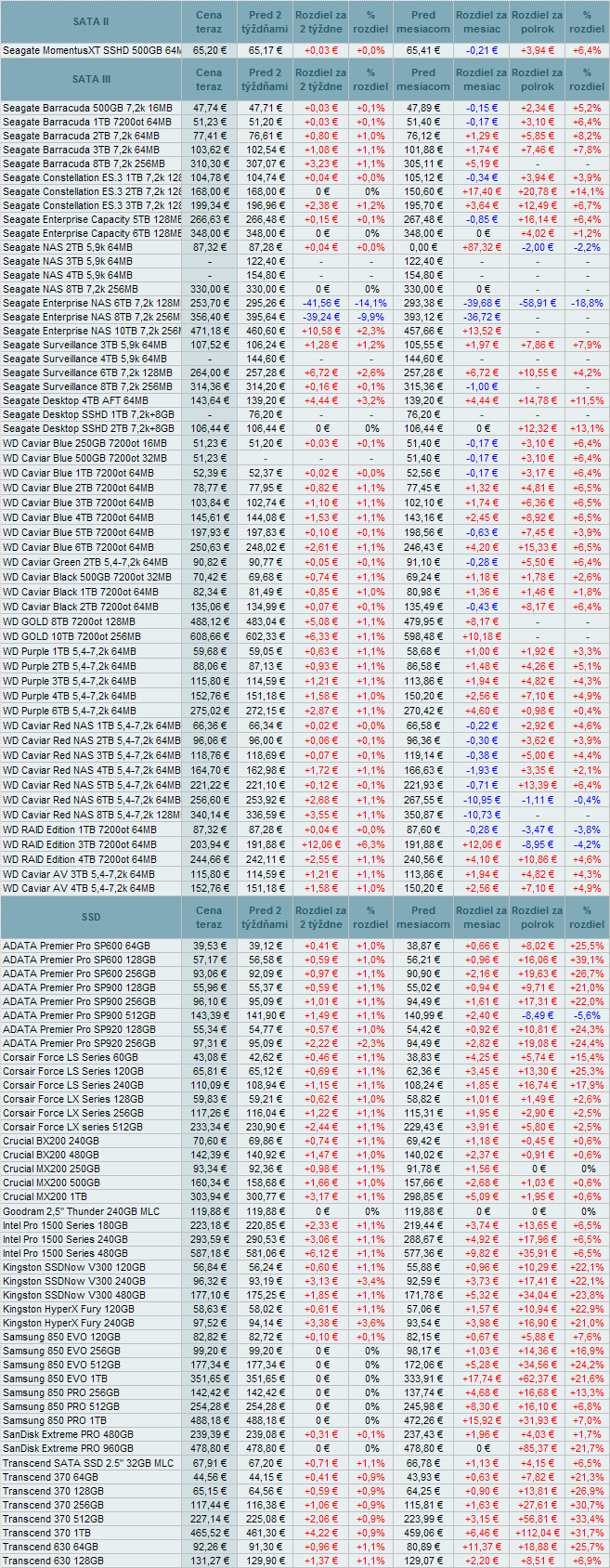610x1568 pixels.
Task: Select +39,1% value in ADATA SP600 128GB row
Action: tap(587, 960)
